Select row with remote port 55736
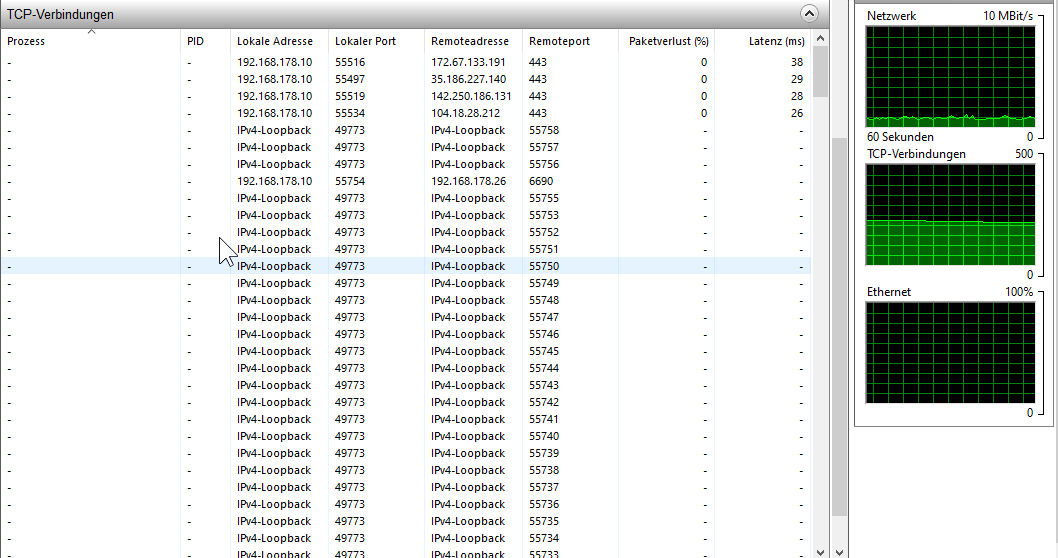Image resolution: width=1058 pixels, height=558 pixels. (406, 504)
